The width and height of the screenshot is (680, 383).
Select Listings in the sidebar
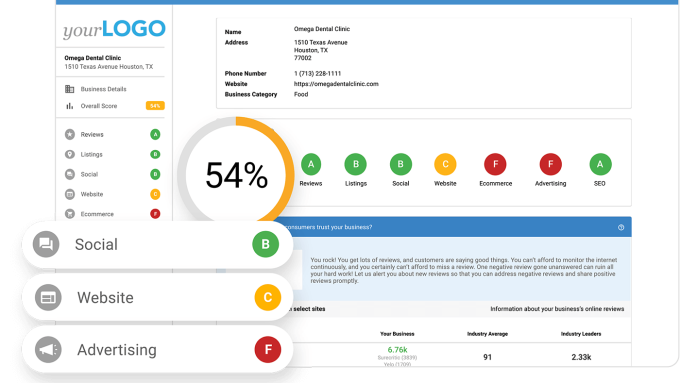click(x=92, y=154)
